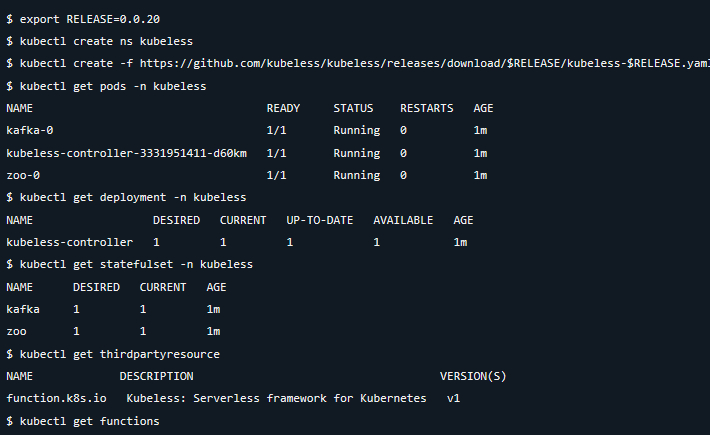711x435 pixels.
Task: Select the kubeless-controller-3331951411-d60km pod name
Action: tap(127, 153)
